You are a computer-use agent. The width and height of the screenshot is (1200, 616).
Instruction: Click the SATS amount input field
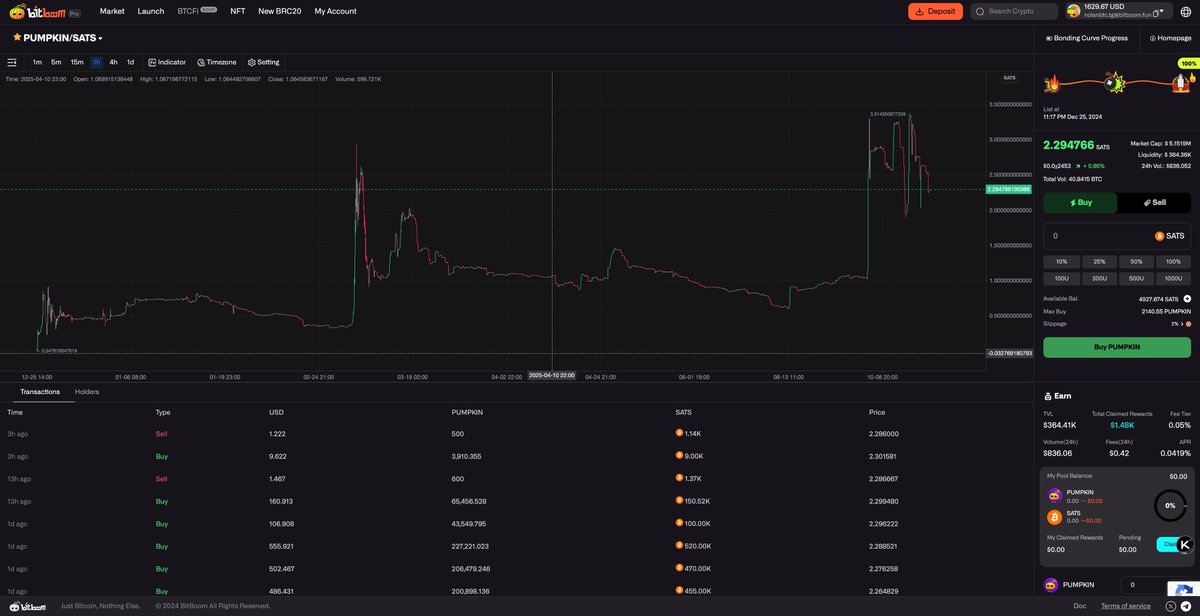pos(1117,236)
